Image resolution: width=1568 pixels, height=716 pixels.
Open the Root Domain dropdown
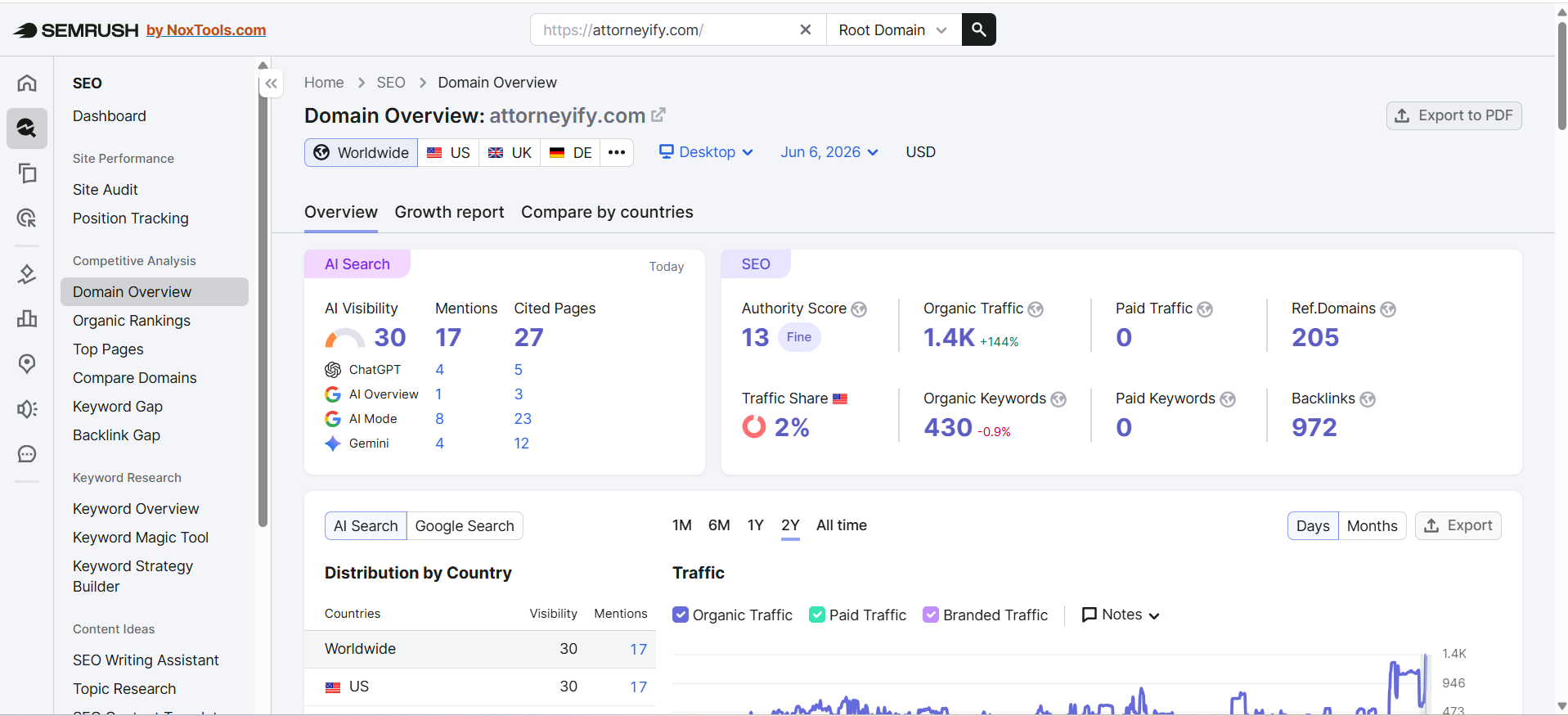pos(893,29)
